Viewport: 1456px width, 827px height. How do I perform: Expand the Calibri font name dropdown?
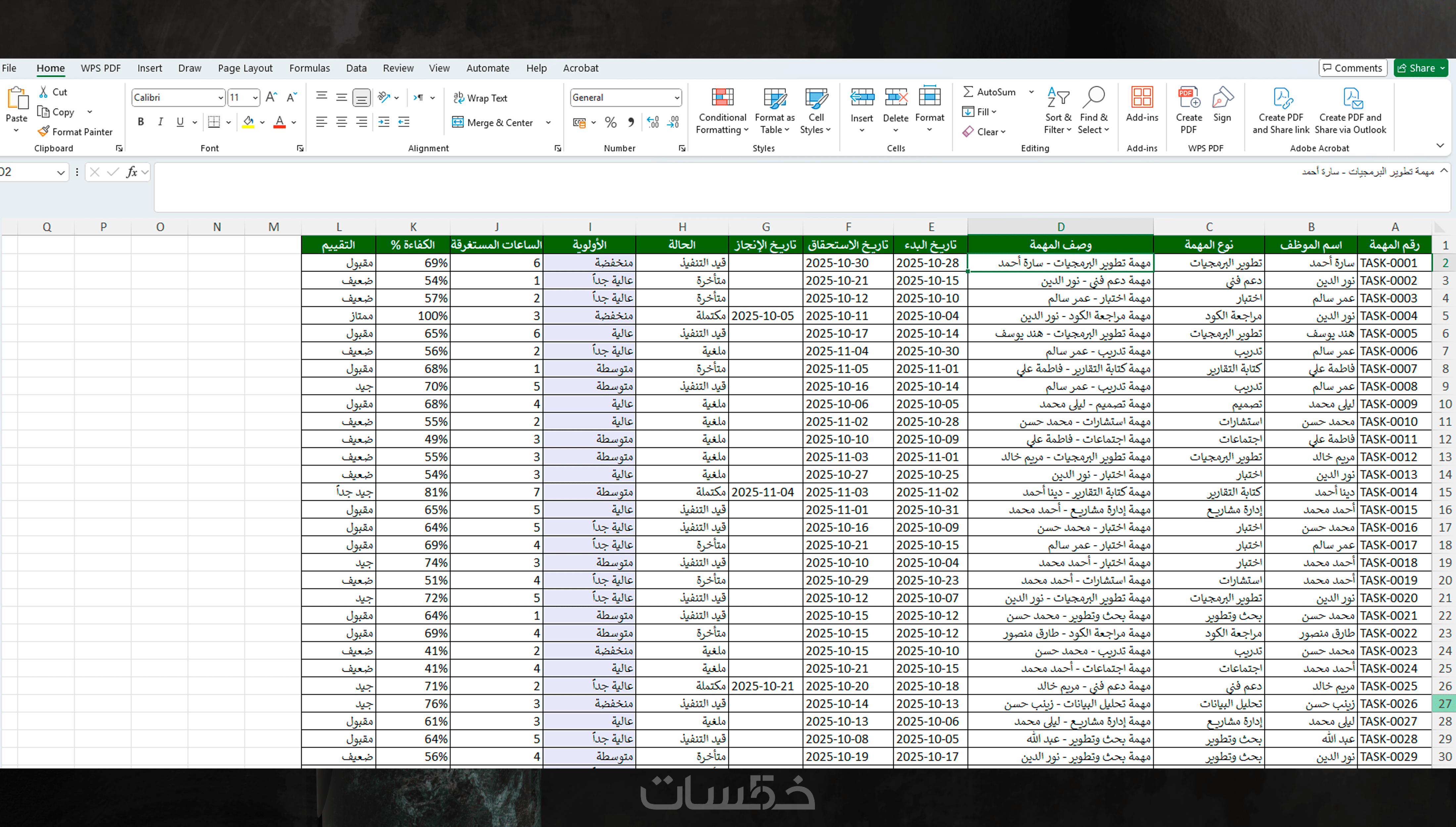click(220, 98)
